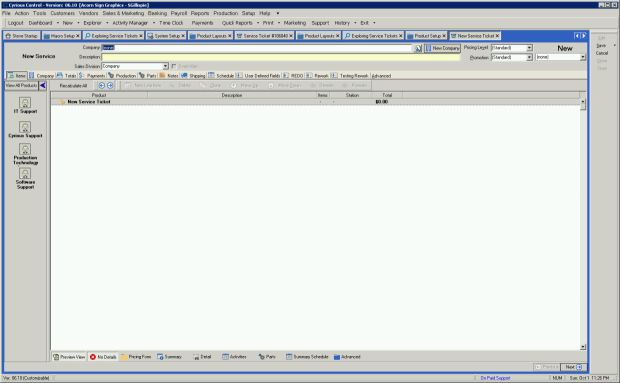Open the Pricing Level dropdown

(x=529, y=48)
